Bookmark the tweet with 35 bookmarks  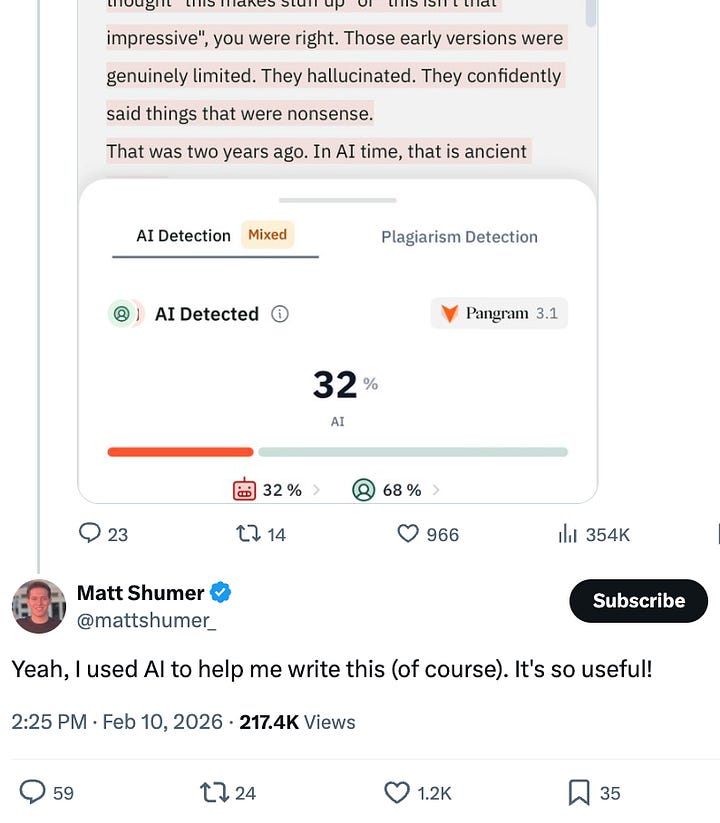579,793
